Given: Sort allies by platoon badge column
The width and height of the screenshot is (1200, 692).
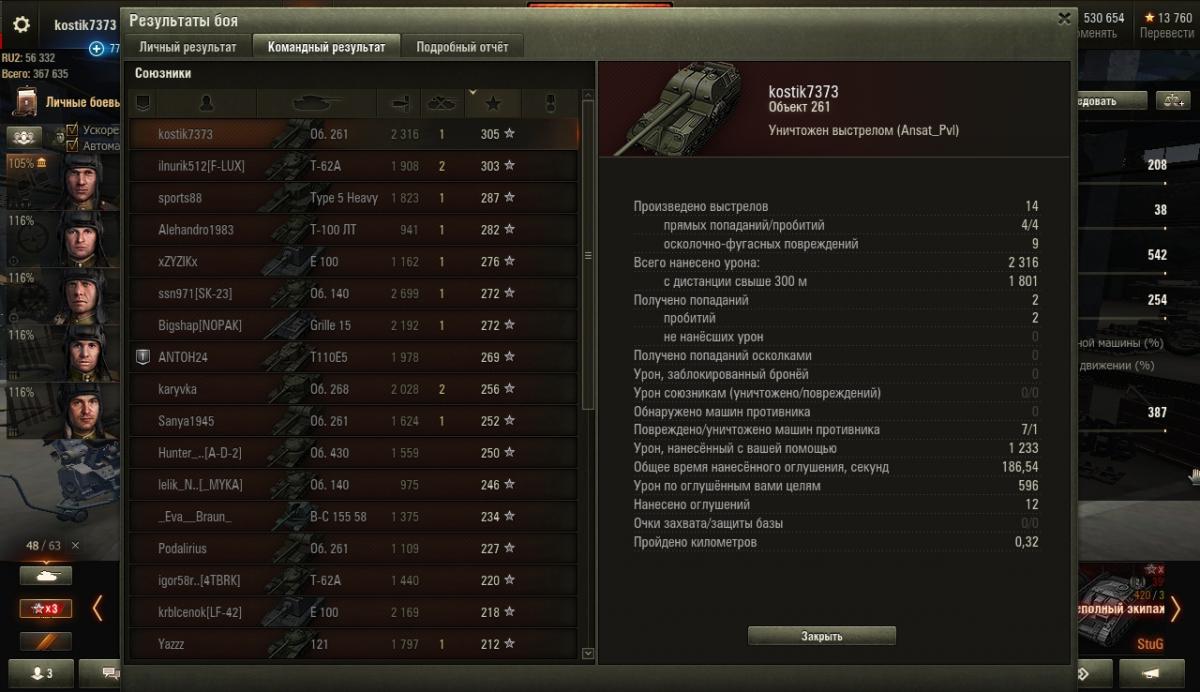Looking at the screenshot, I should 142,103.
